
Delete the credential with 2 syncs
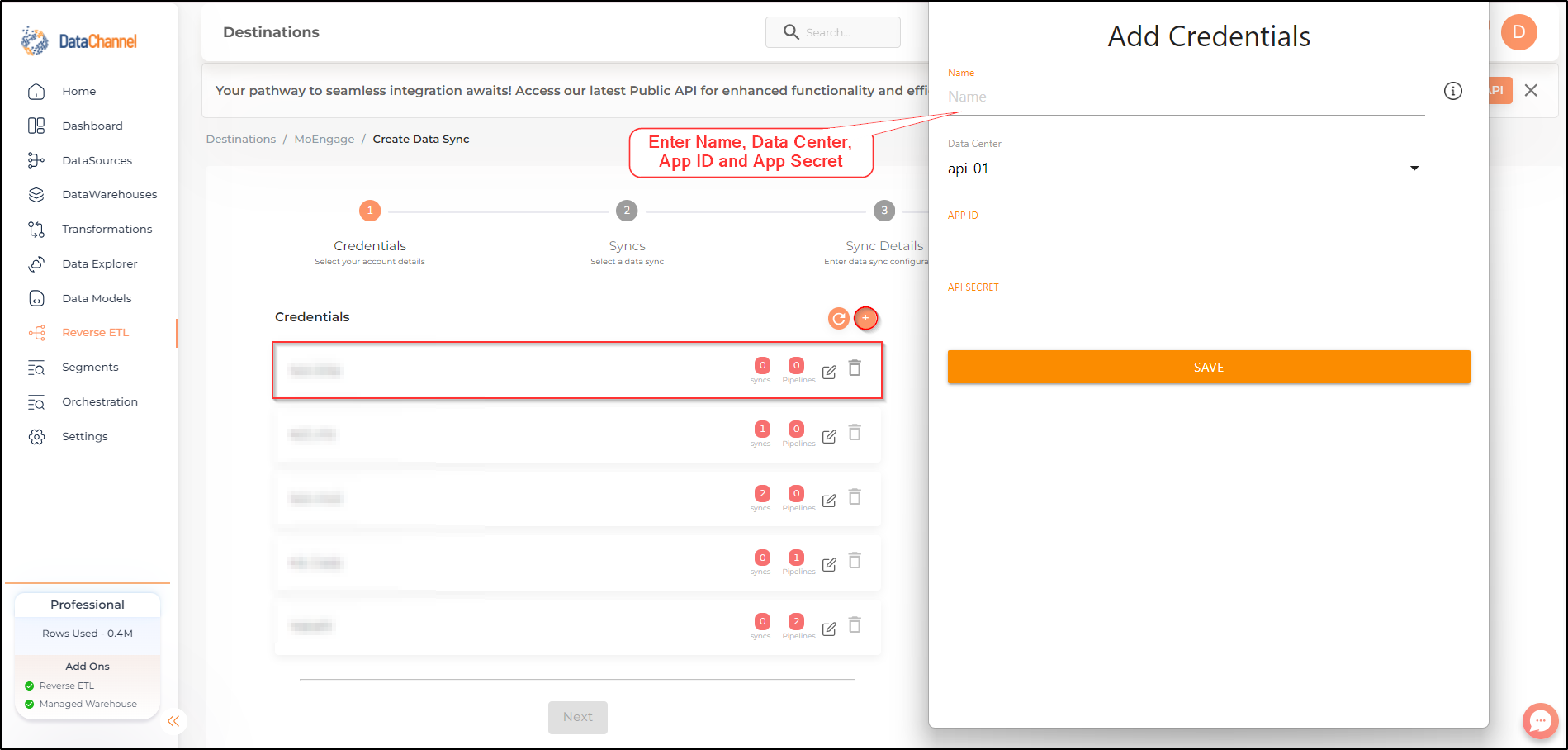[x=855, y=497]
